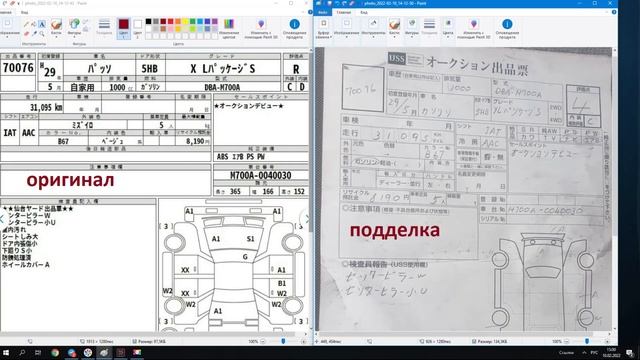Open Help icon in right Paint window

point(614,12)
